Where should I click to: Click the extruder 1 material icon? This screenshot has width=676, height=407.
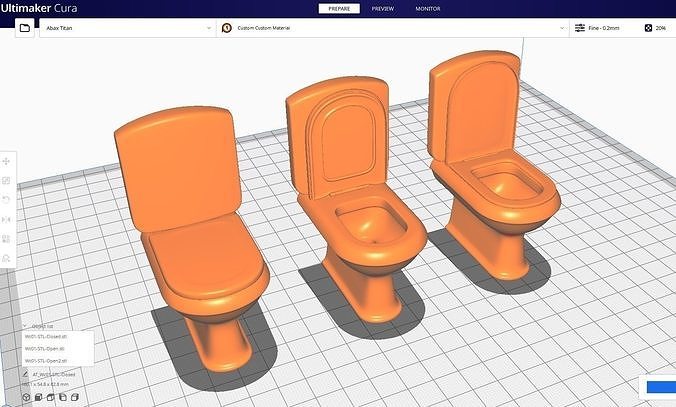(227, 28)
